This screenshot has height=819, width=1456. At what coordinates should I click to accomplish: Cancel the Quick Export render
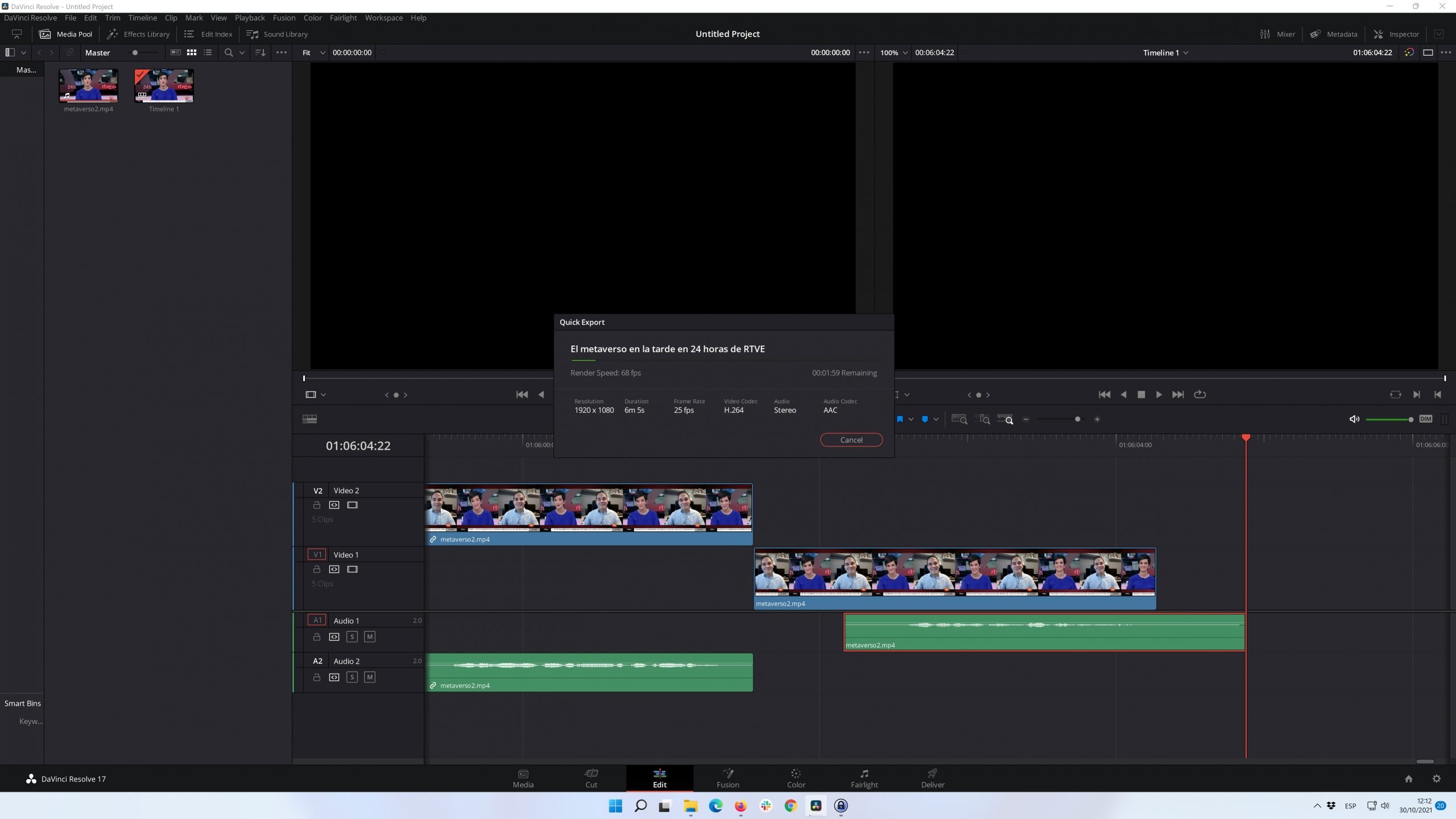tap(851, 440)
